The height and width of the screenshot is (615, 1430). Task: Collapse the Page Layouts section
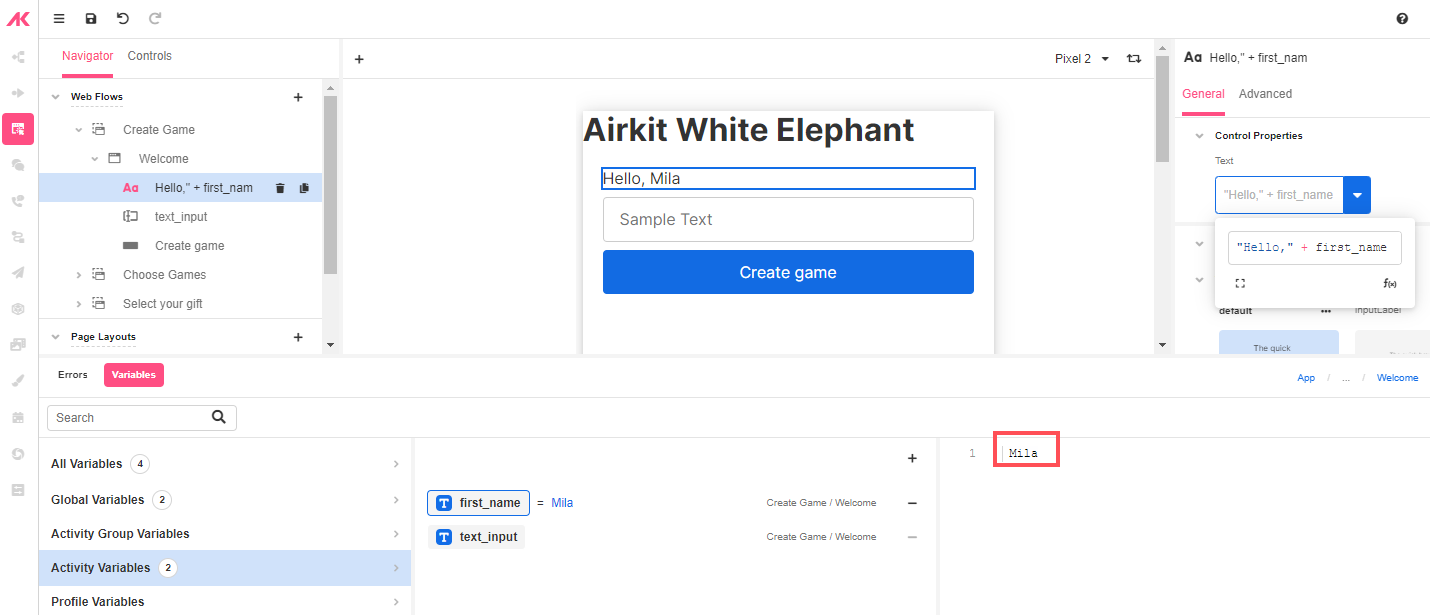pyautogui.click(x=55, y=337)
